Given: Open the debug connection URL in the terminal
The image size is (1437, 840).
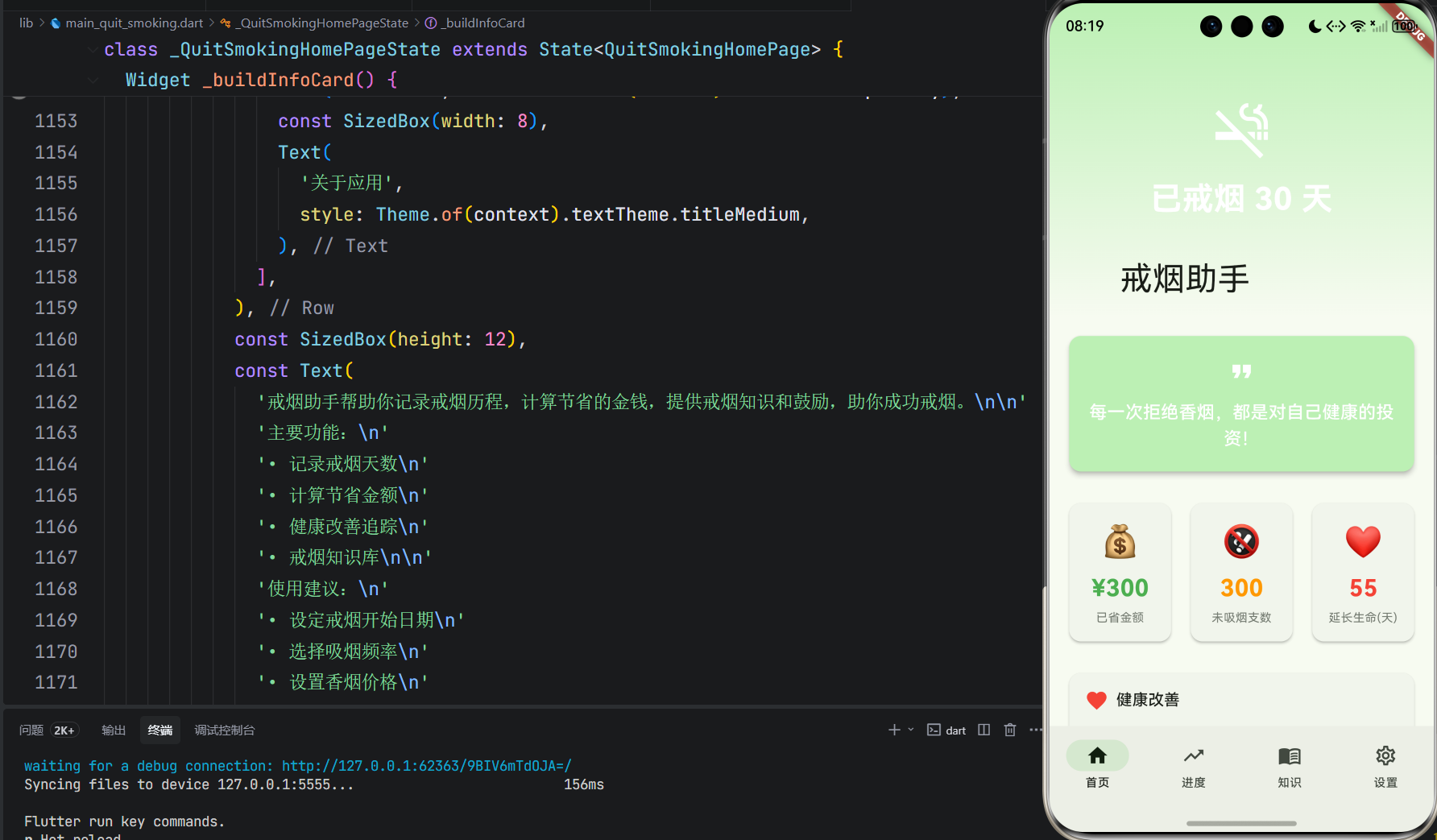Looking at the screenshot, I should [x=427, y=766].
